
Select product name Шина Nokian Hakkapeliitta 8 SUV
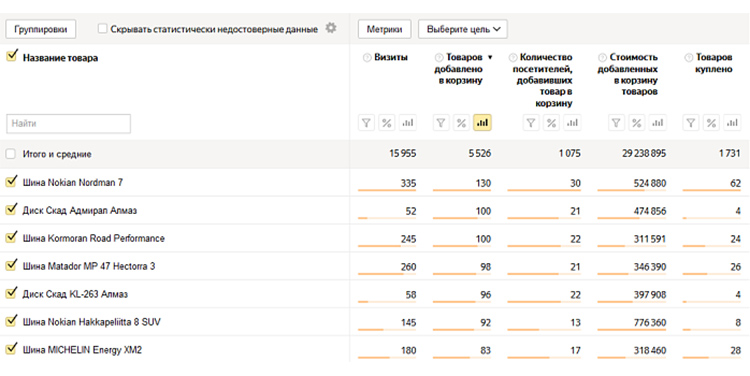[x=91, y=322]
